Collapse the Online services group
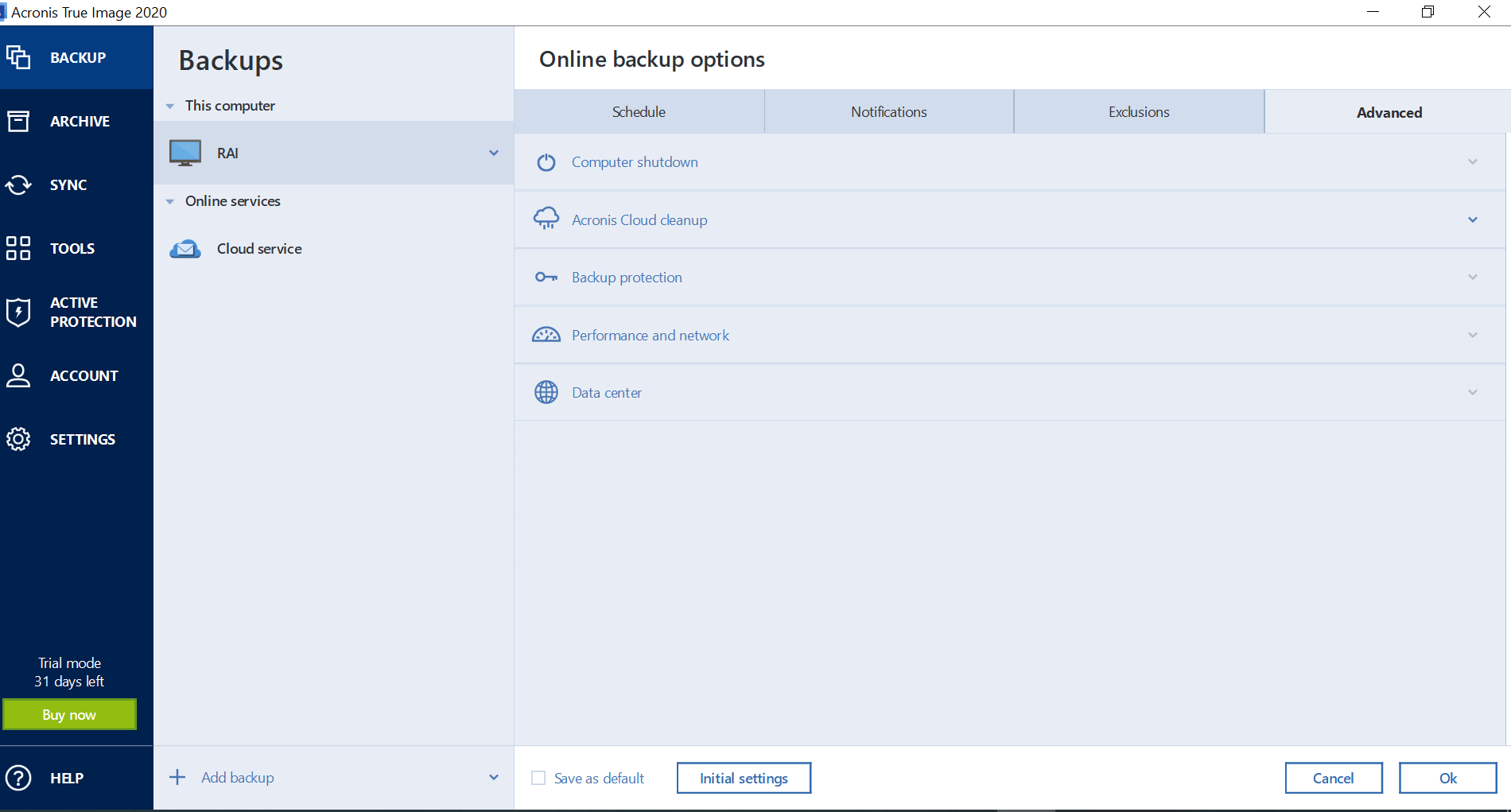1511x812 pixels. point(169,201)
